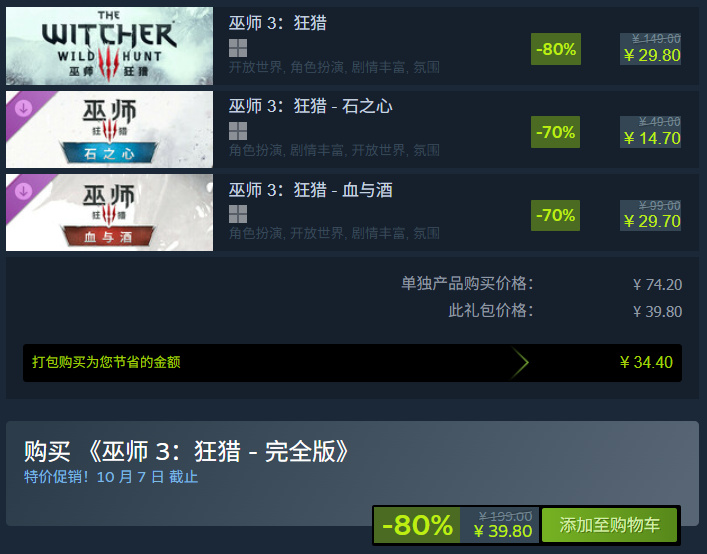Click Windows icon for 石之心 DLC
This screenshot has width=707, height=554.
238,131
